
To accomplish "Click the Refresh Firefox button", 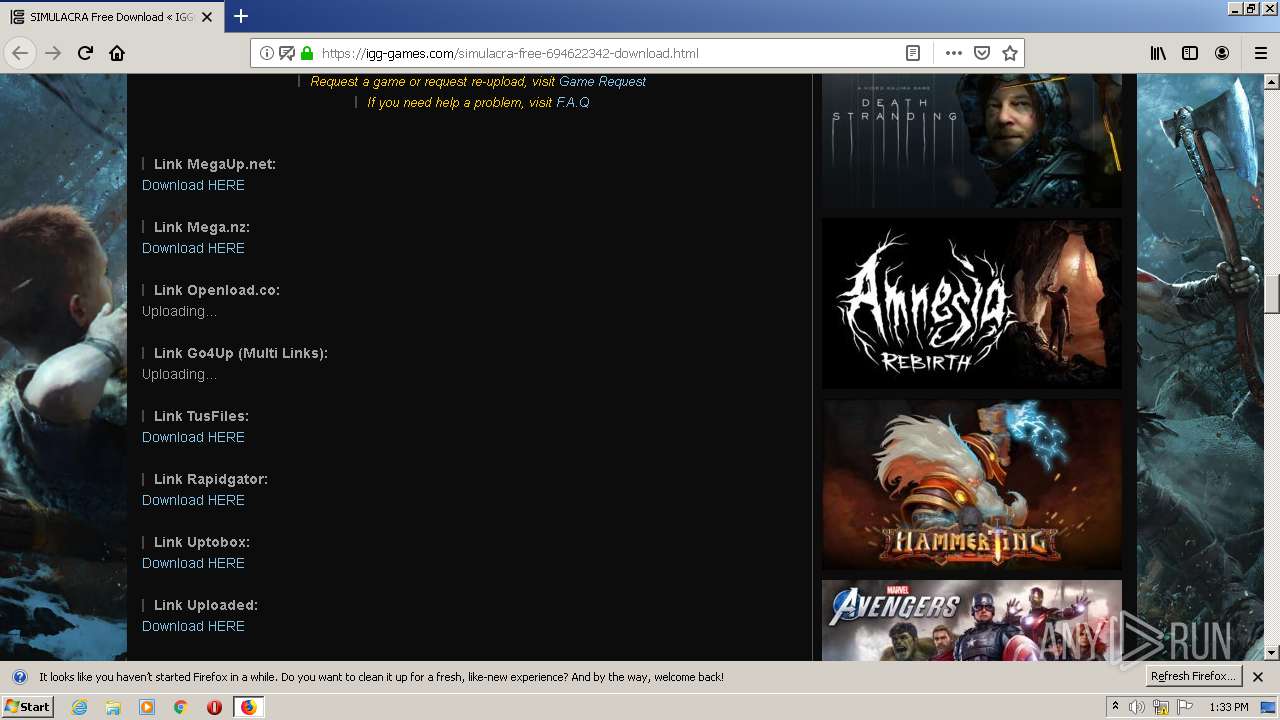I will coord(1193,676).
